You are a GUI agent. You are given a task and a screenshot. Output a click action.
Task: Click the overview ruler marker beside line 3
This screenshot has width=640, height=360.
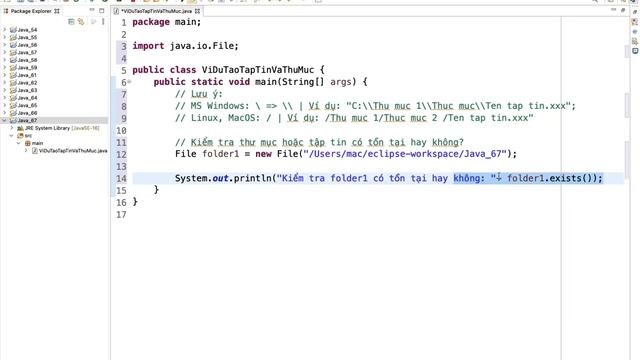(627, 51)
